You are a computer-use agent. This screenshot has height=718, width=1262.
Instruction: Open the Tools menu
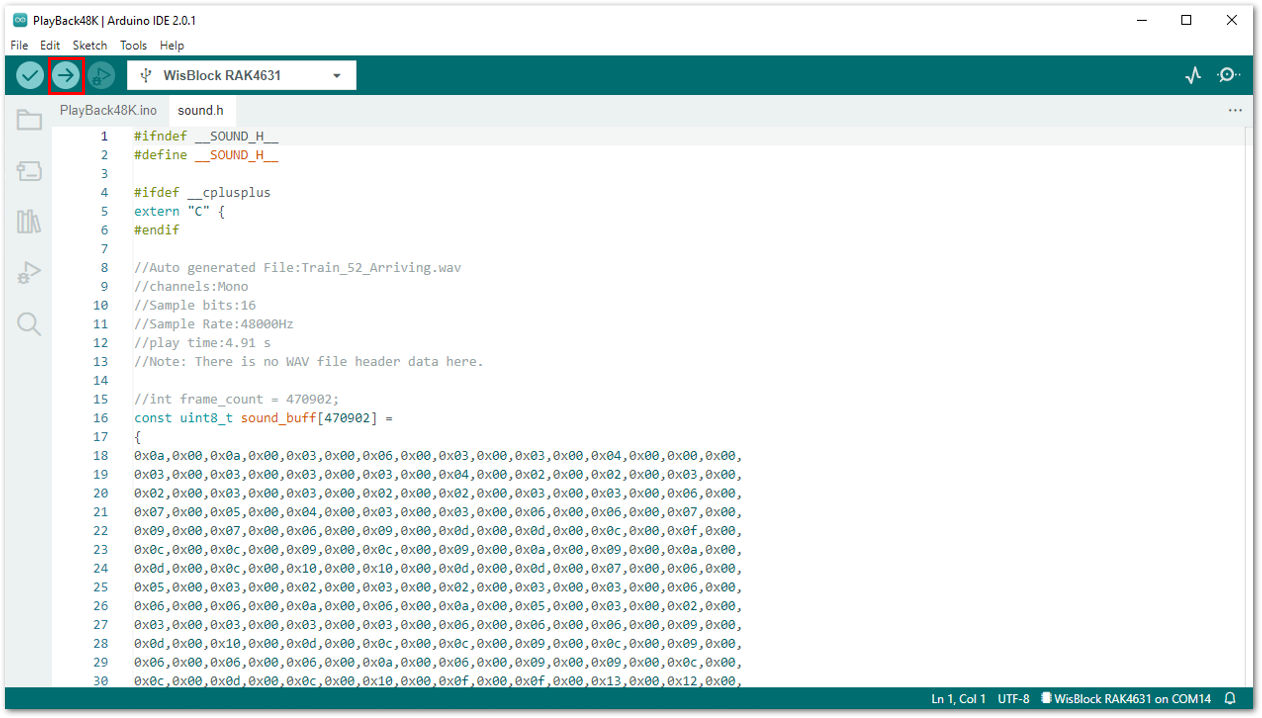coord(133,45)
